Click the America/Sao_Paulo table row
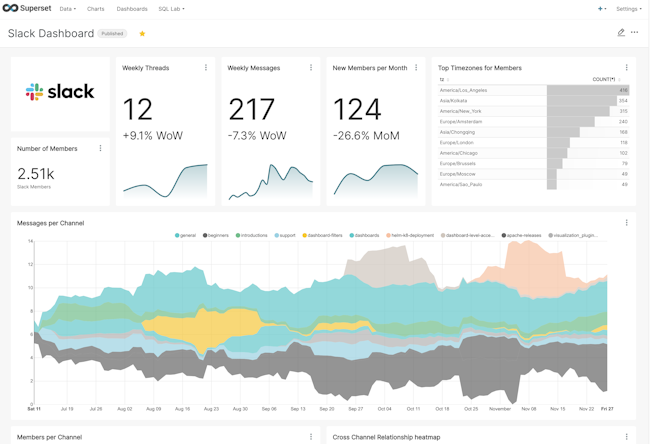The height and width of the screenshot is (444, 650). [x=534, y=184]
